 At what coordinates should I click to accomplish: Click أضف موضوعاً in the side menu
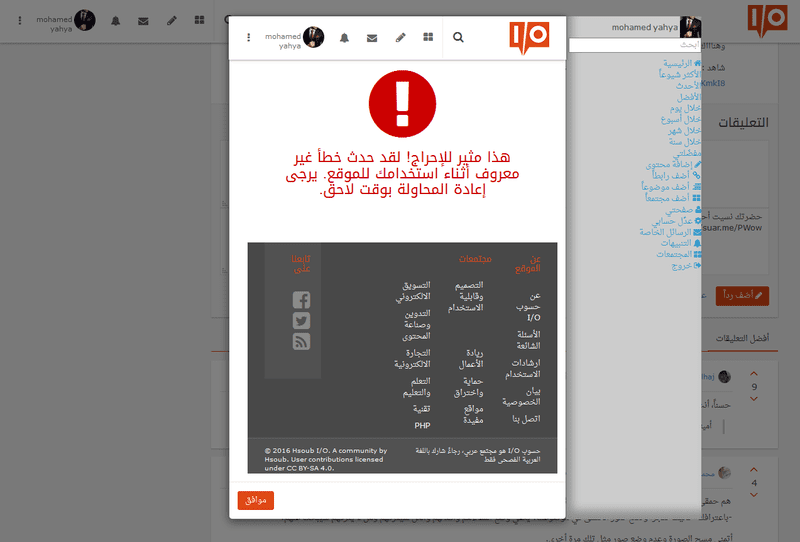[x=671, y=187]
